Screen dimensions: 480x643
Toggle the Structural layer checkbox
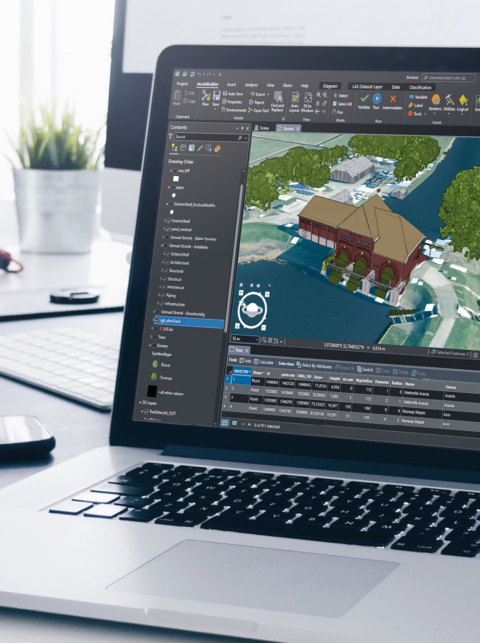(x=166, y=271)
